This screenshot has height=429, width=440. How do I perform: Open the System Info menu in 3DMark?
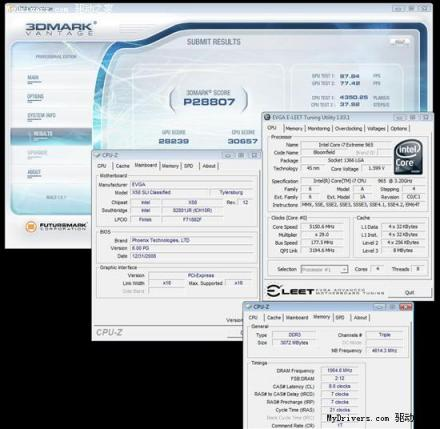(x=41, y=116)
